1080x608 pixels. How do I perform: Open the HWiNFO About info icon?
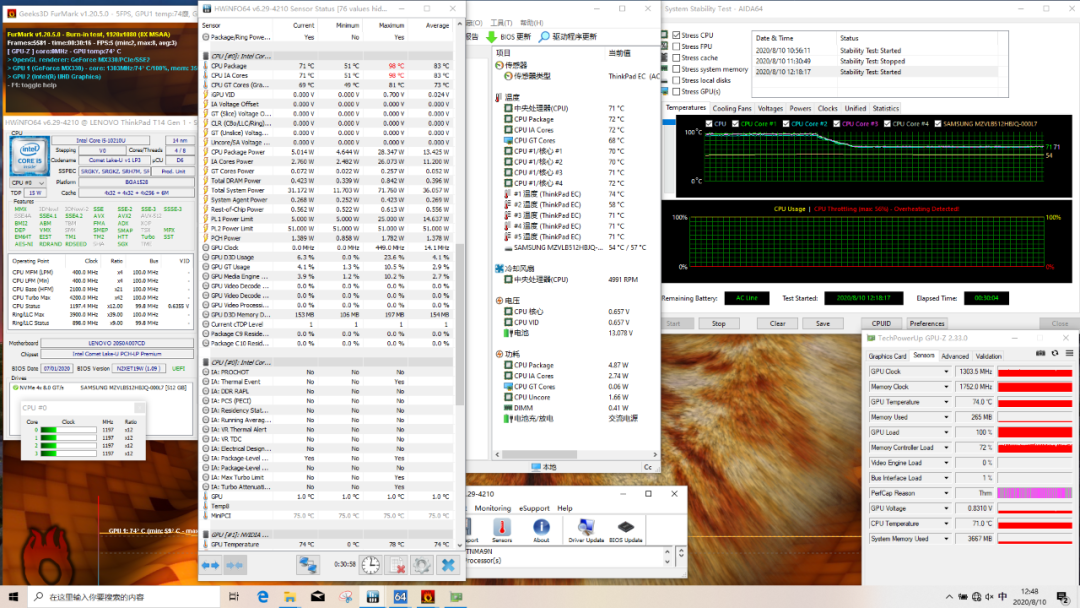click(541, 527)
